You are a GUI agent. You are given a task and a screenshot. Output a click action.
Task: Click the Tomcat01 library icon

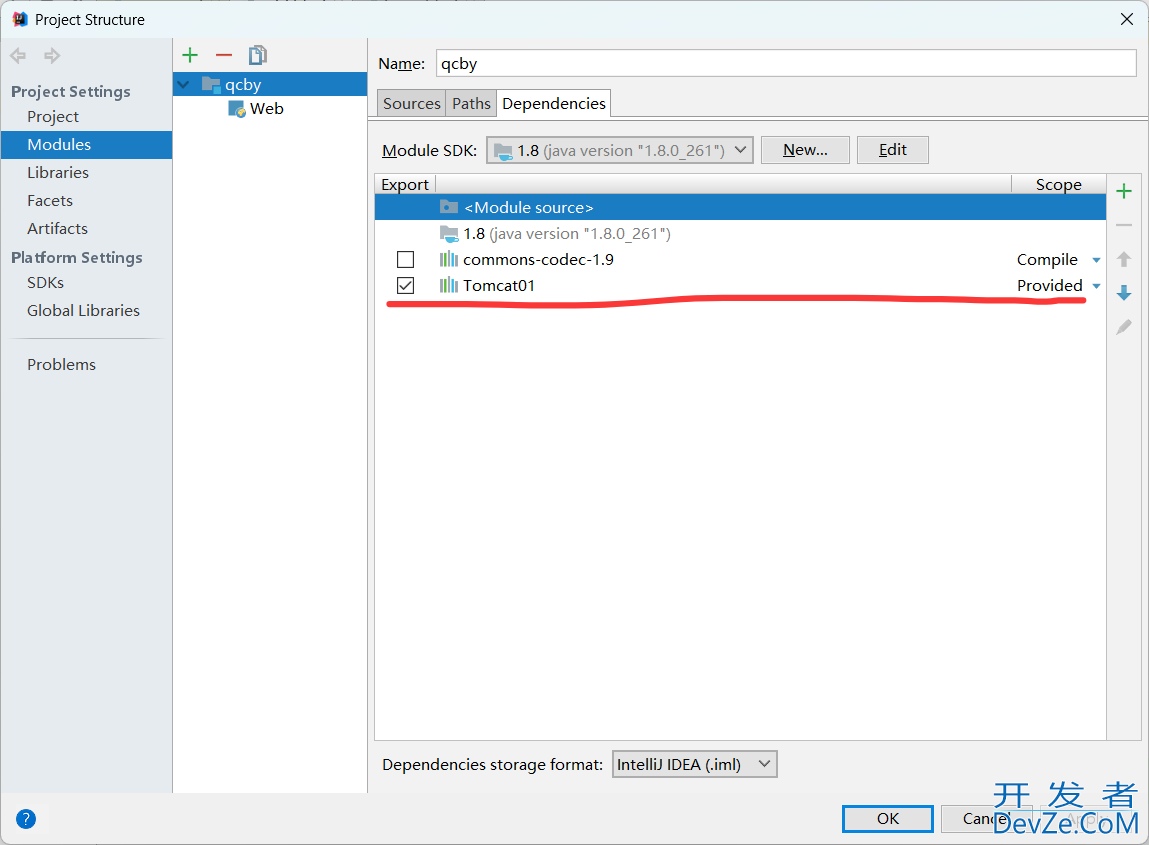pos(448,285)
